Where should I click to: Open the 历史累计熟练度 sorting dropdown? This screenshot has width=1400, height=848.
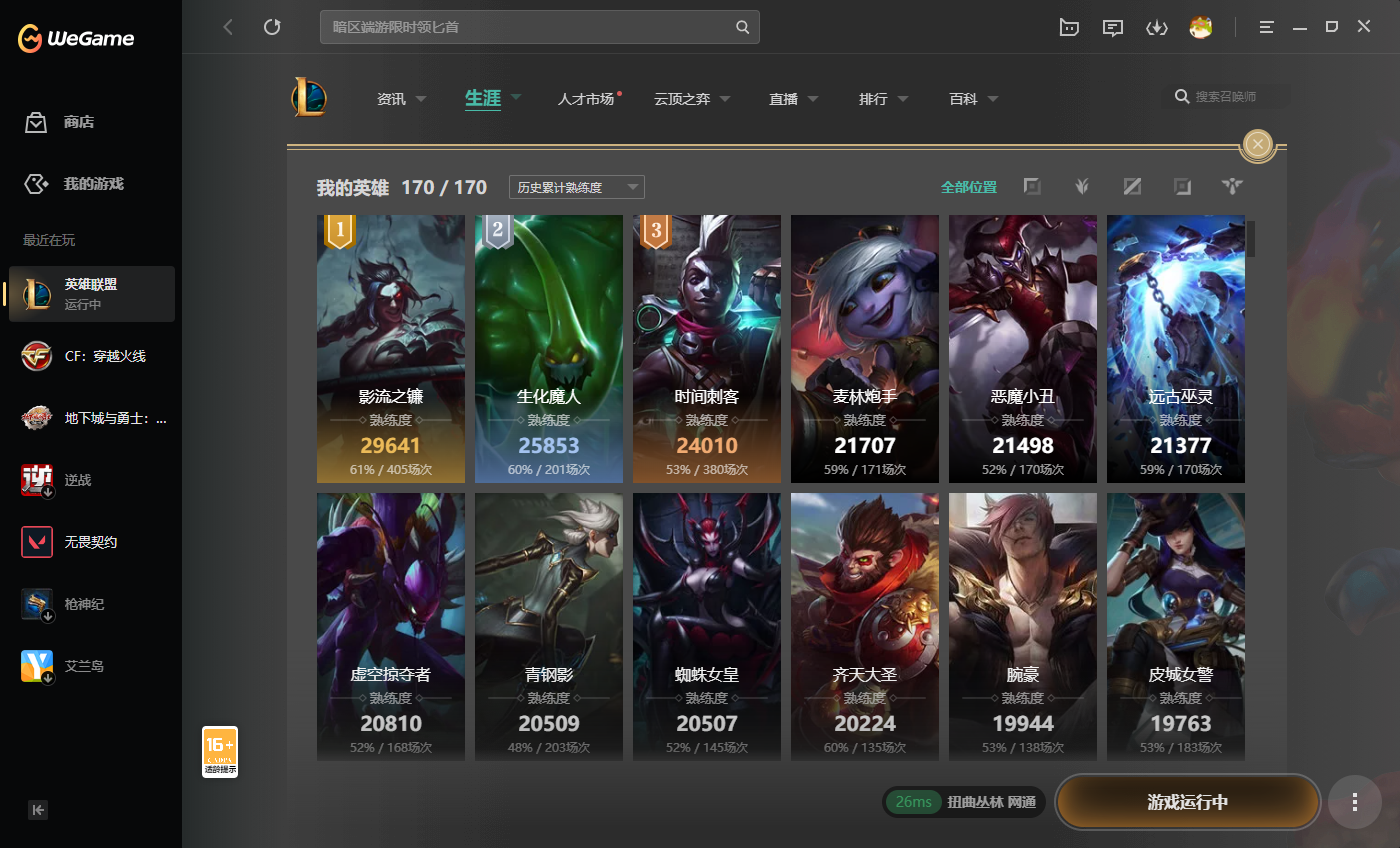(577, 187)
